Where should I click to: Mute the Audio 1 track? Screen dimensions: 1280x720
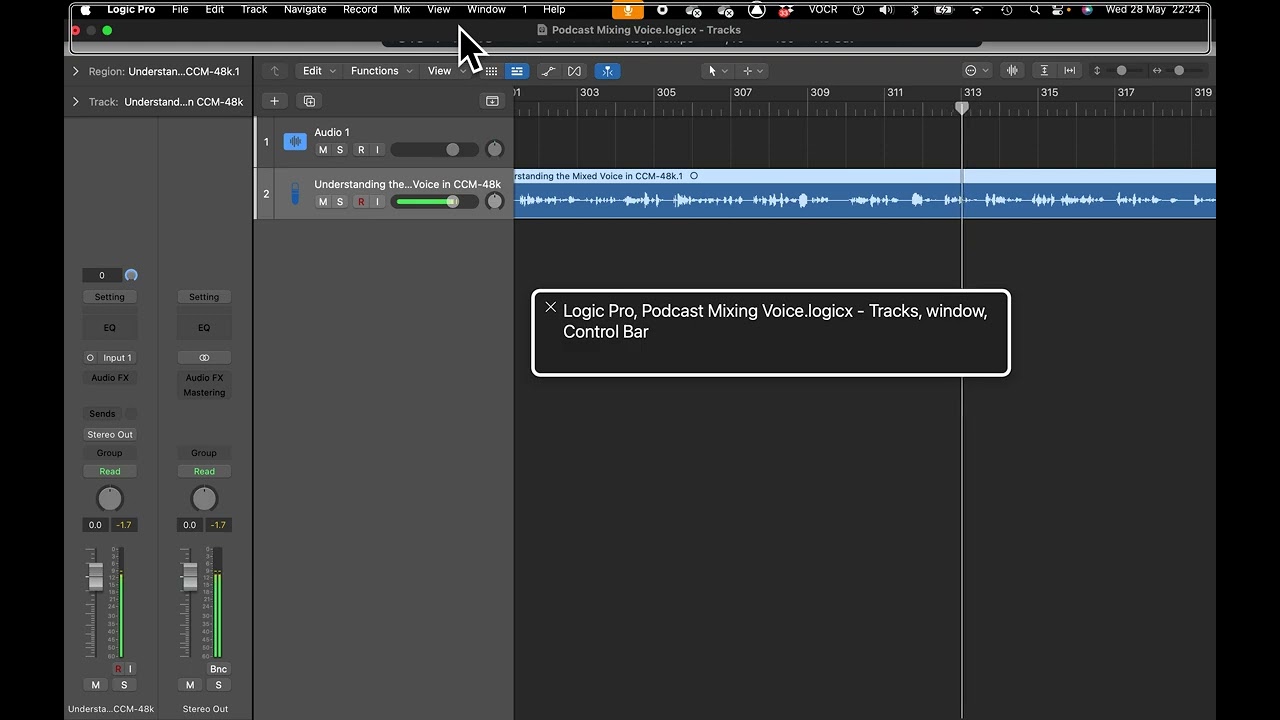click(x=322, y=150)
